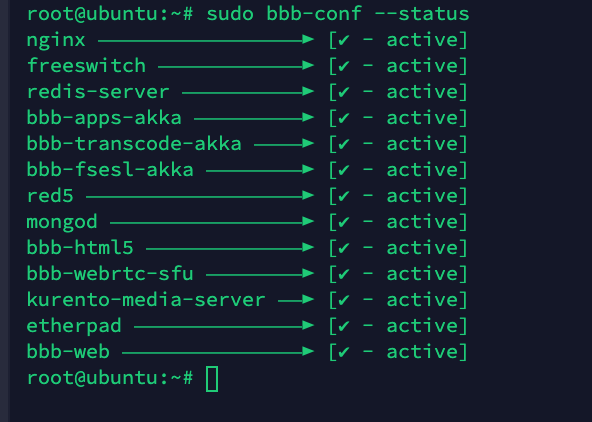Click the mongod status checkmark
This screenshot has width=592, height=422.
pyautogui.click(x=343, y=222)
